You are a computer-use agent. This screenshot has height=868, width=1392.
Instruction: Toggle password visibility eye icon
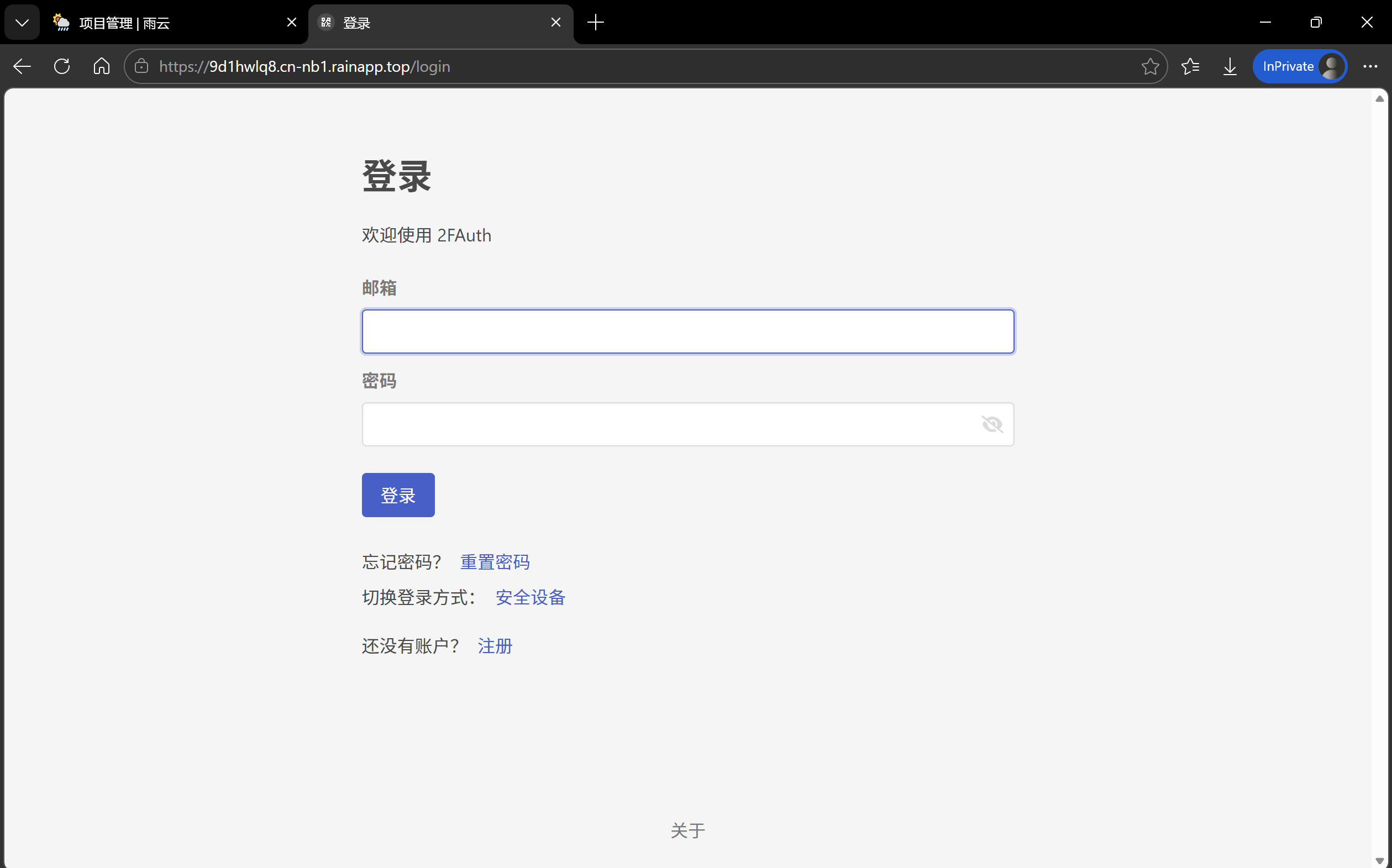(991, 424)
